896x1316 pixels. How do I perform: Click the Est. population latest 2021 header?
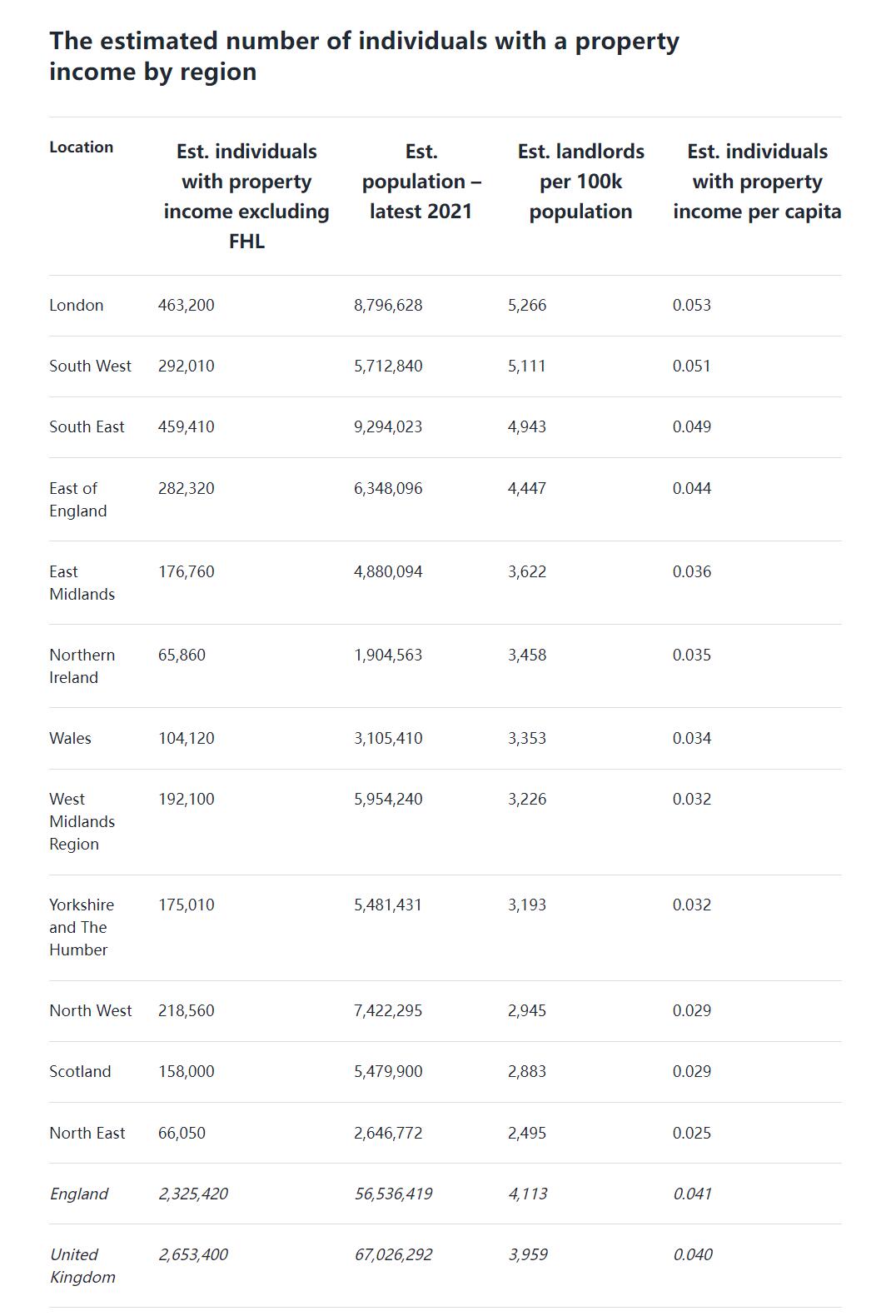click(x=421, y=182)
